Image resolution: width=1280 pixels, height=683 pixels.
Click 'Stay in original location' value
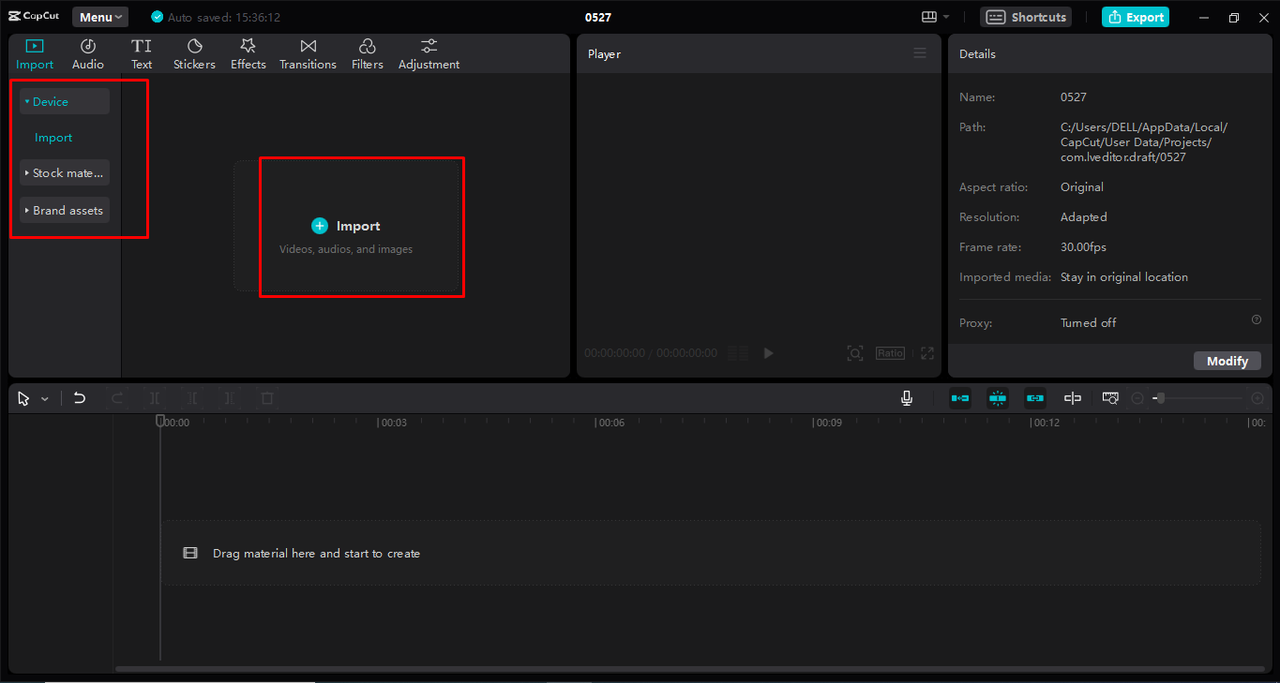[1124, 277]
